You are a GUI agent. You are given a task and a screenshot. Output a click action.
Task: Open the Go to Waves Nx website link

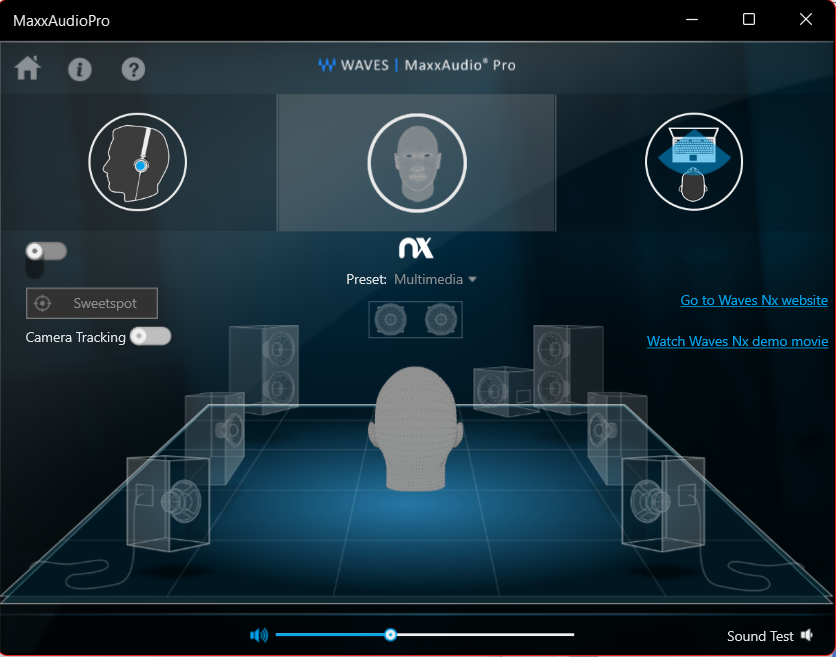coord(753,300)
